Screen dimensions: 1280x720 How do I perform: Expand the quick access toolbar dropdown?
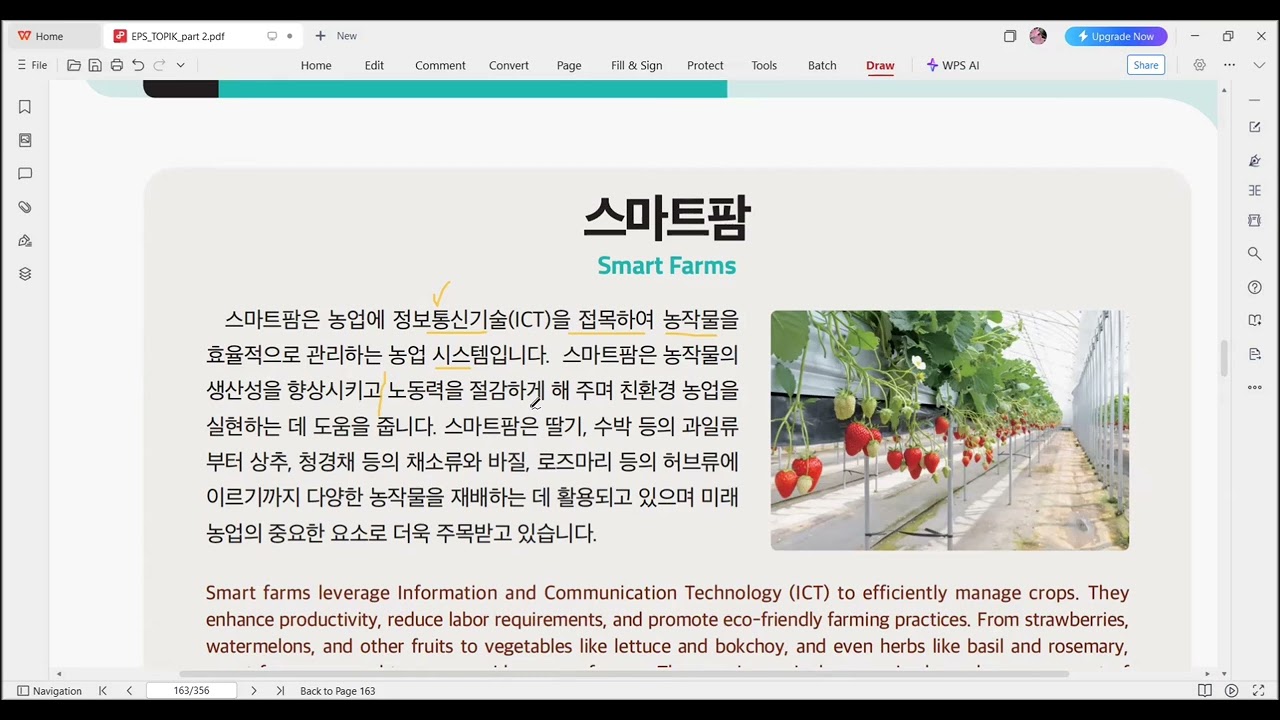pos(180,65)
